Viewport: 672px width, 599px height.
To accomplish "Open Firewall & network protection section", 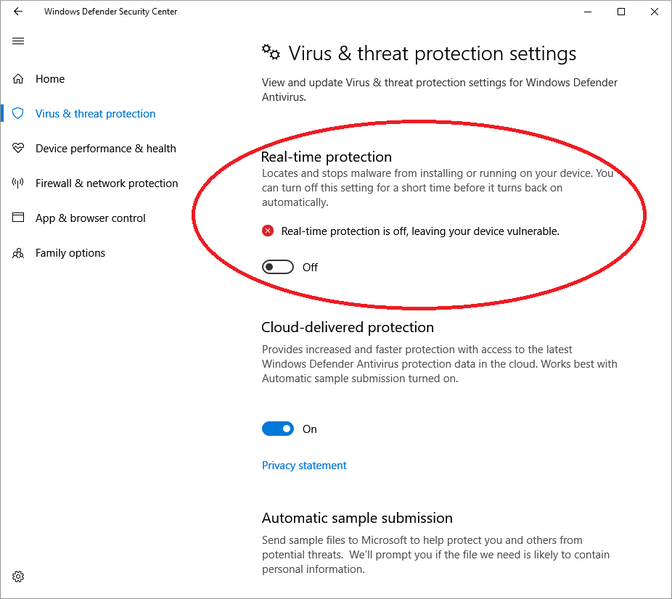I will coord(106,184).
